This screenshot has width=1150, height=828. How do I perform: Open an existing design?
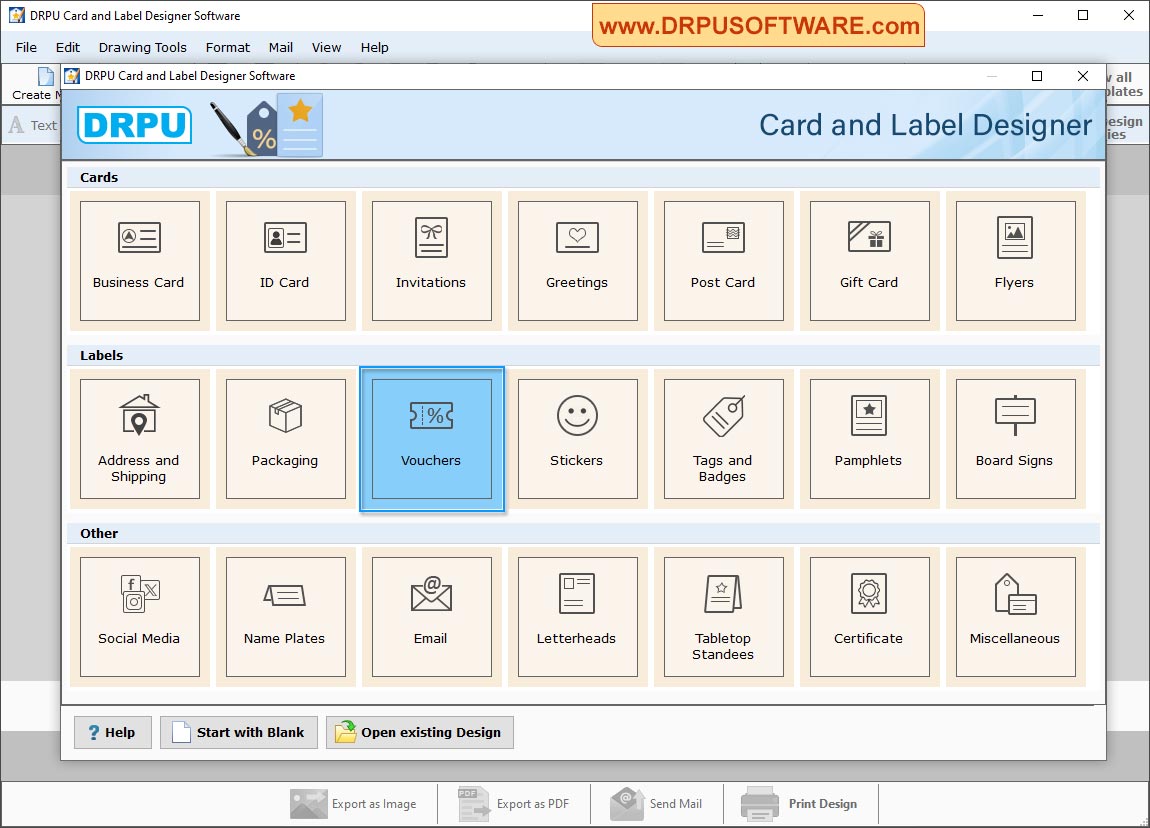coord(419,732)
